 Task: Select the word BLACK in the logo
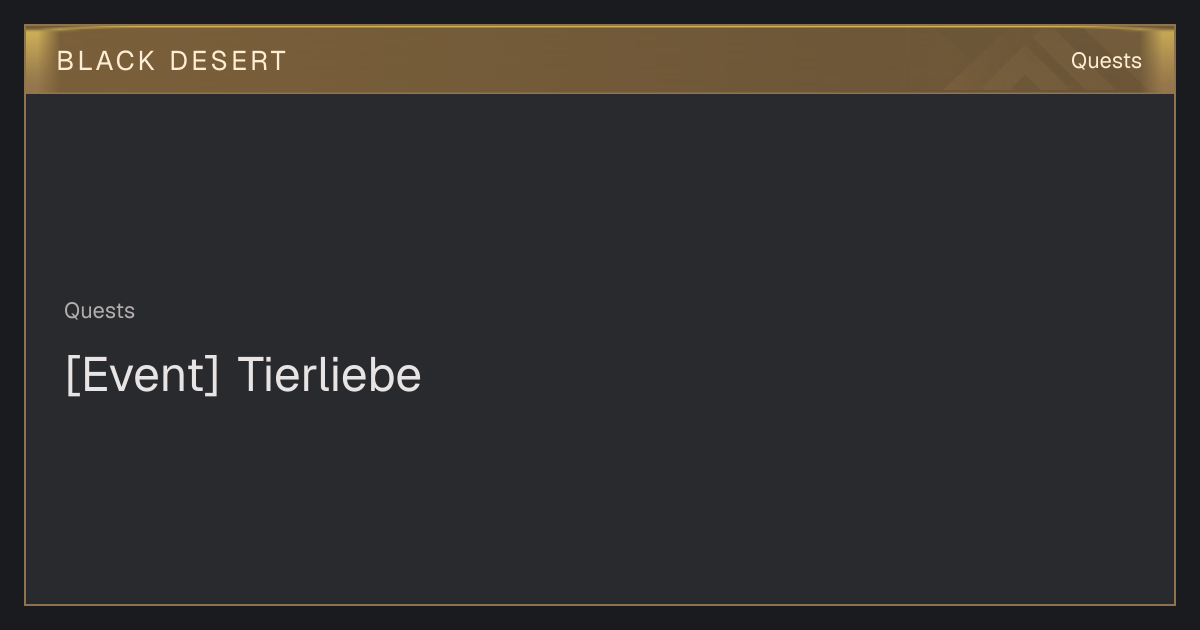[106, 61]
